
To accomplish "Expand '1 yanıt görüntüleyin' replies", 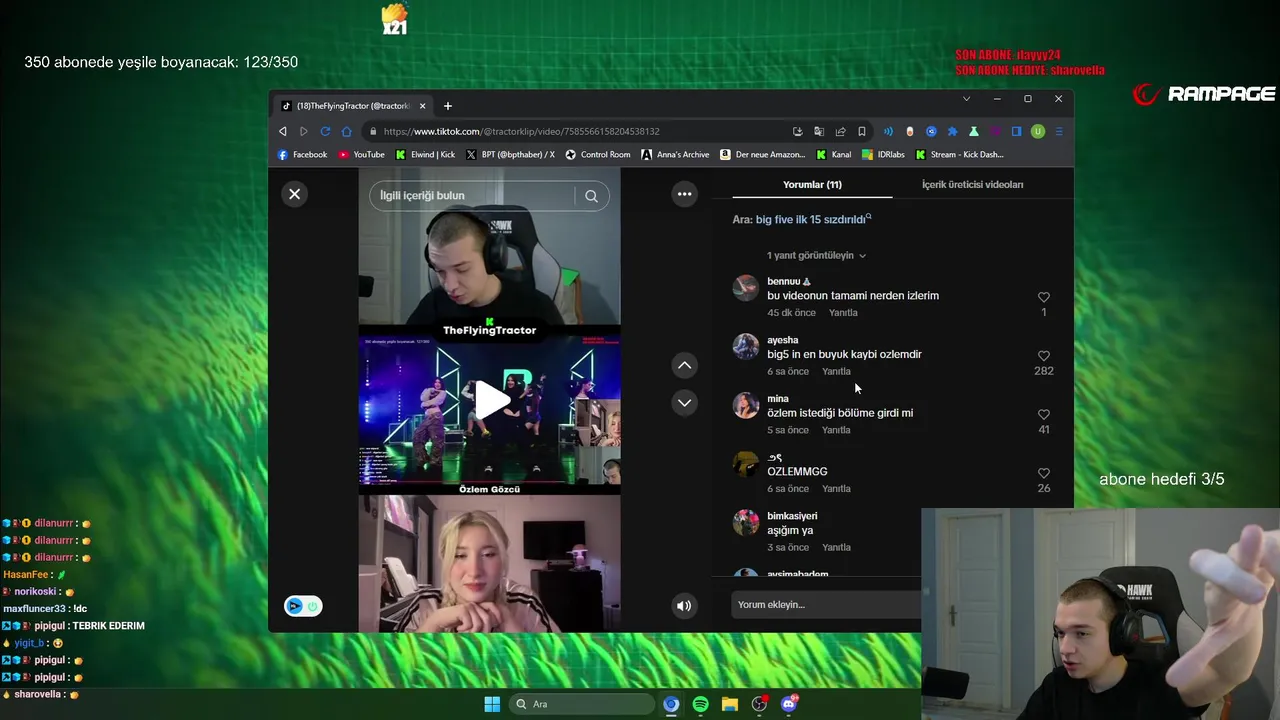I will [x=816, y=255].
